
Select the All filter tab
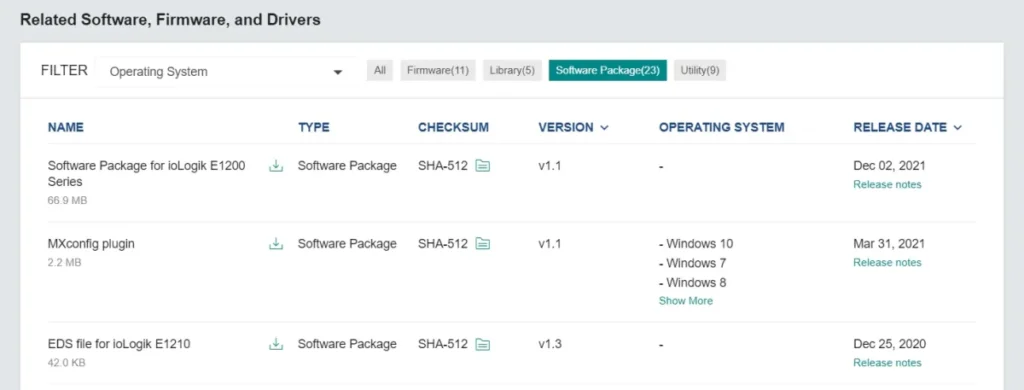coord(380,71)
